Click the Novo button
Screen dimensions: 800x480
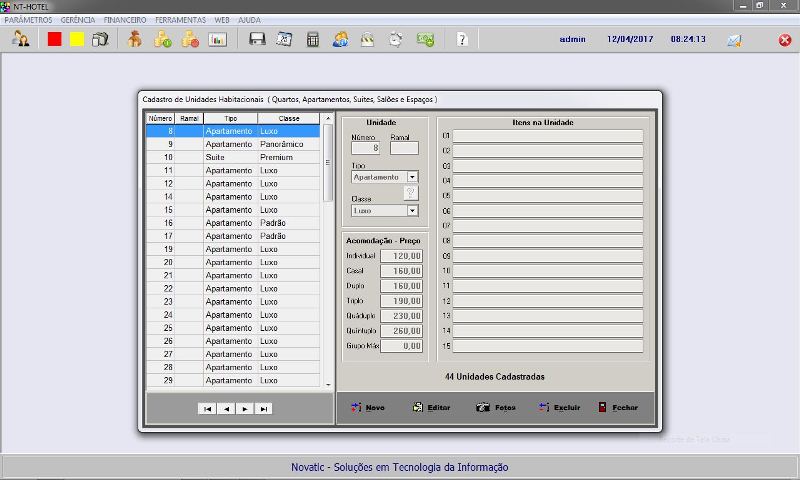(367, 408)
